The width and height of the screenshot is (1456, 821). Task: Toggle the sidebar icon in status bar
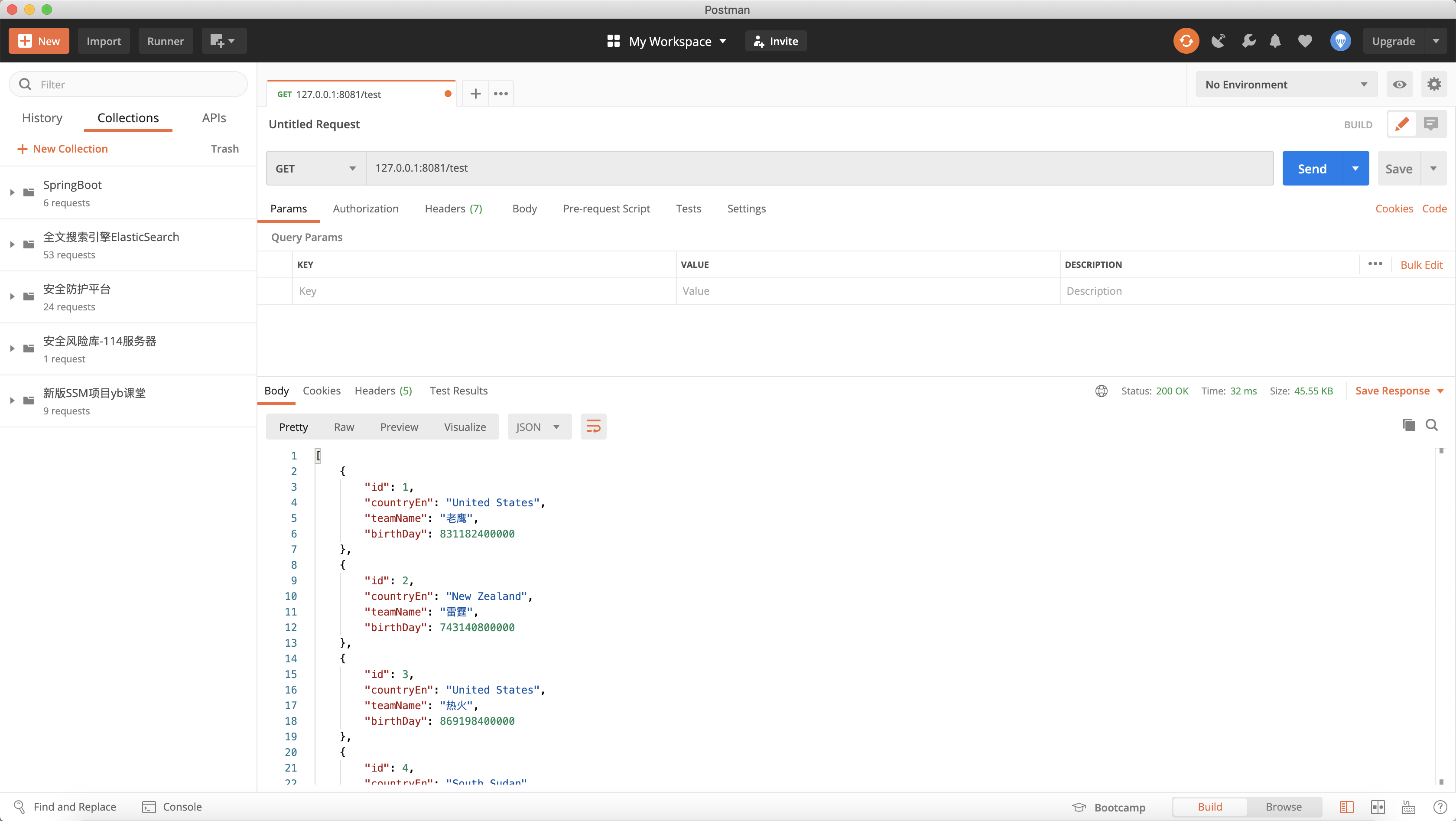1347,808
